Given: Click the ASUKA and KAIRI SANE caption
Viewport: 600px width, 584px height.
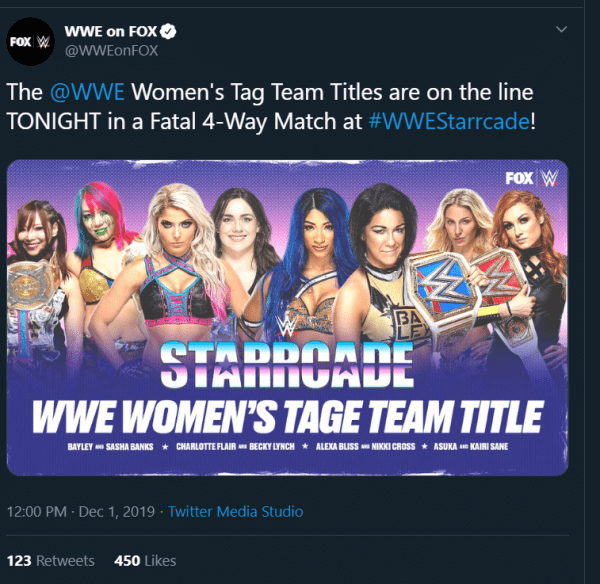Looking at the screenshot, I should [x=471, y=447].
